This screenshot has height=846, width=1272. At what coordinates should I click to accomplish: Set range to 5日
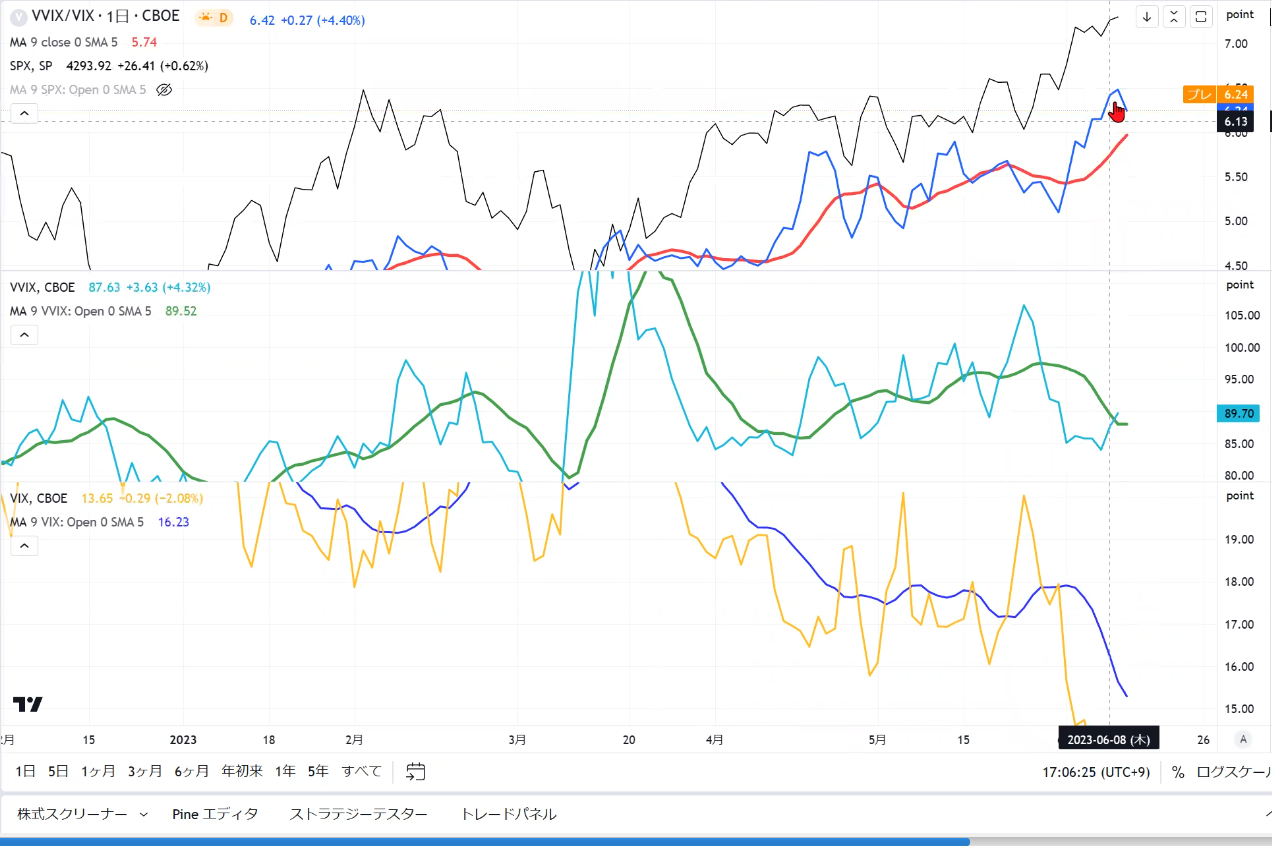coord(59,771)
